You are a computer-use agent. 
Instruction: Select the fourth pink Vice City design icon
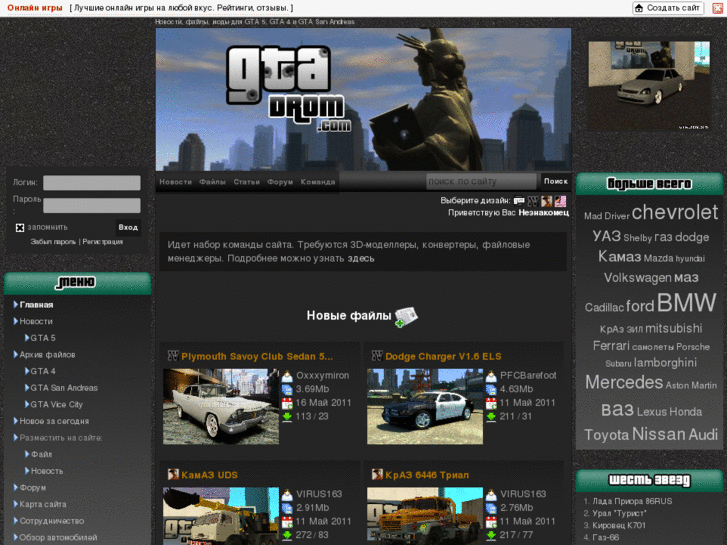561,201
